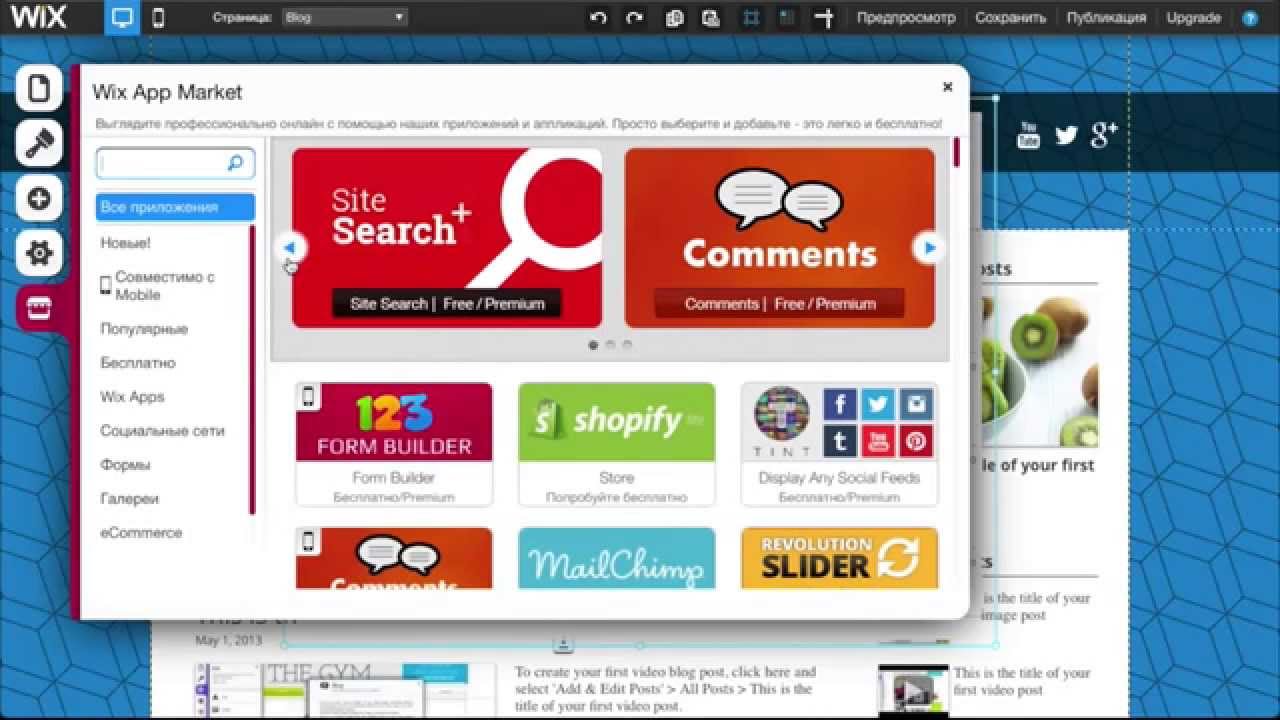
Task: Click Site Search Free/Premium label
Action: click(447, 303)
